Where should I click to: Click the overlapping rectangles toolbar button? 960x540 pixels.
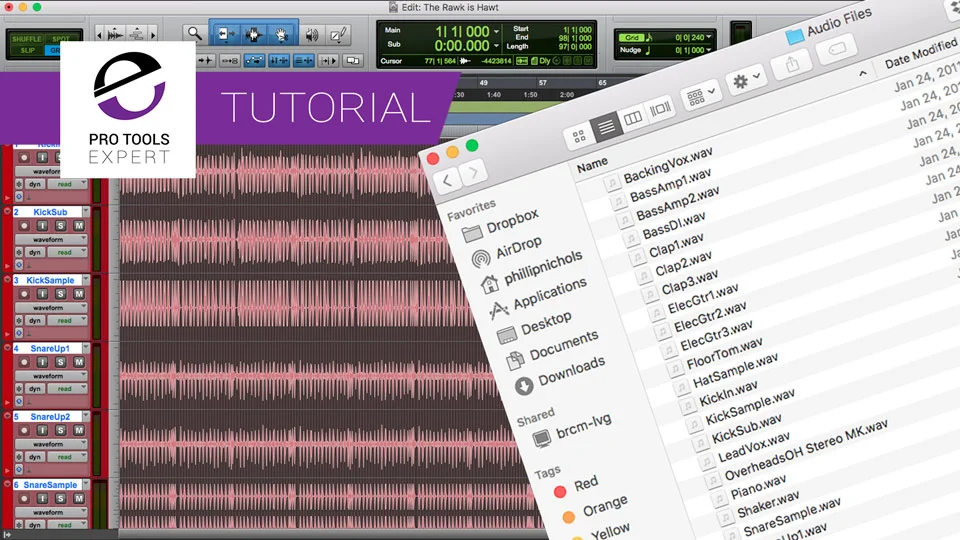click(353, 61)
